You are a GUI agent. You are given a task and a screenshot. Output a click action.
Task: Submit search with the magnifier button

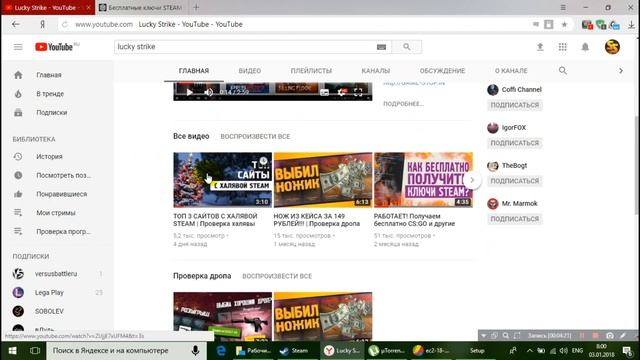(407, 47)
